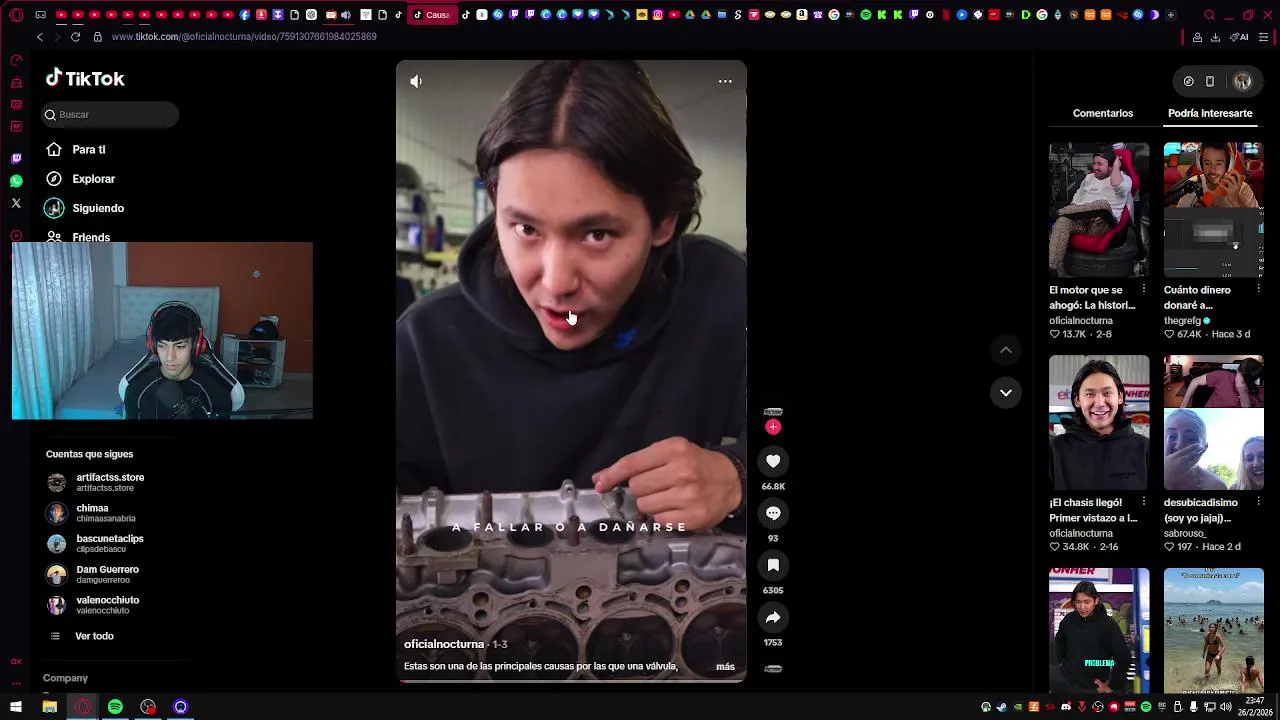Image resolution: width=1280 pixels, height=720 pixels.
Task: Open oficialnocturna profile from video caption
Action: 444,644
